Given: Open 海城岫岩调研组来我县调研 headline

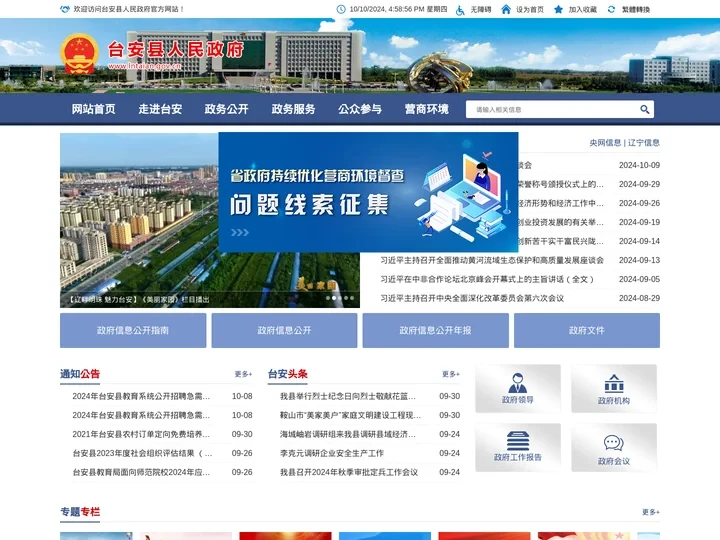Looking at the screenshot, I should (x=348, y=434).
